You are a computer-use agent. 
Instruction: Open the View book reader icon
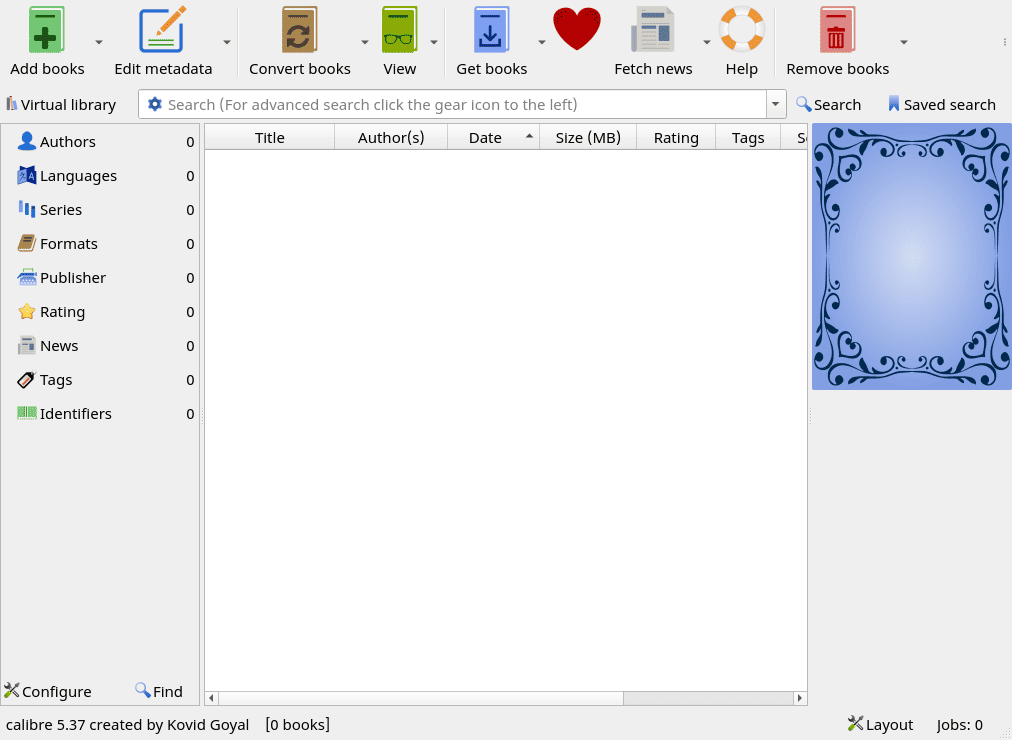tap(399, 30)
